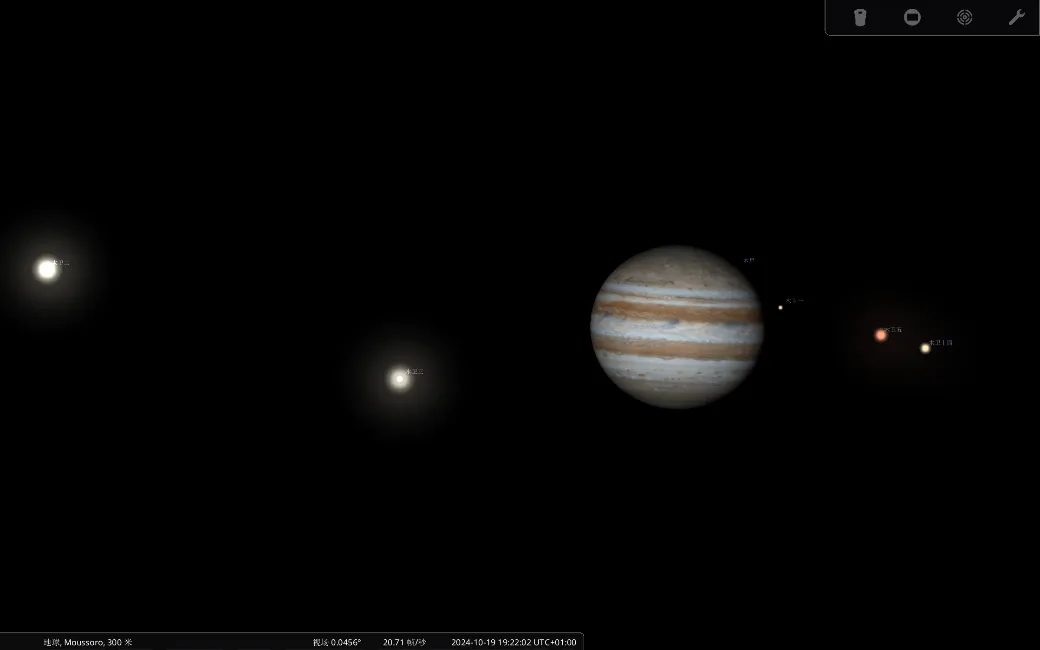Select the bright moon at far left
This screenshot has width=1040, height=650.
pyautogui.click(x=47, y=269)
